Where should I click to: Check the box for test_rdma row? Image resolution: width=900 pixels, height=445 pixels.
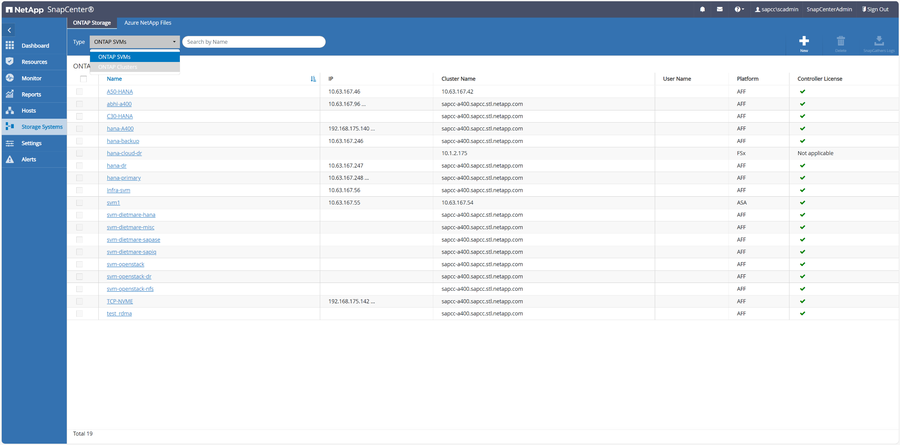[x=79, y=314]
